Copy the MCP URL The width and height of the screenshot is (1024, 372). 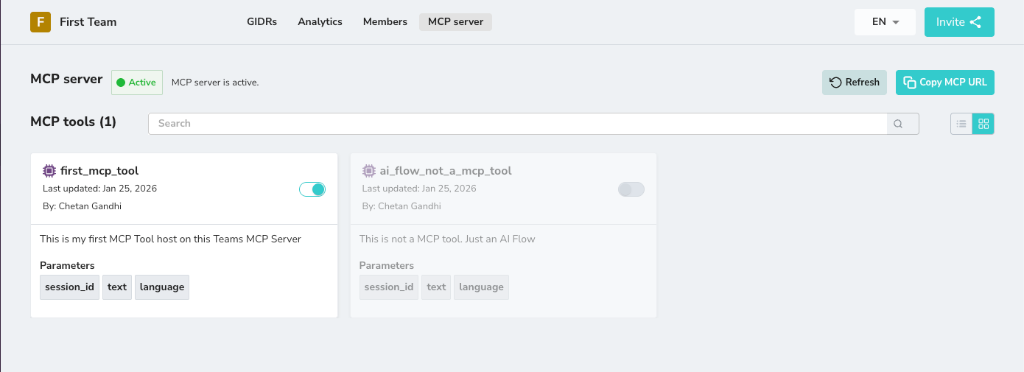coord(945,82)
